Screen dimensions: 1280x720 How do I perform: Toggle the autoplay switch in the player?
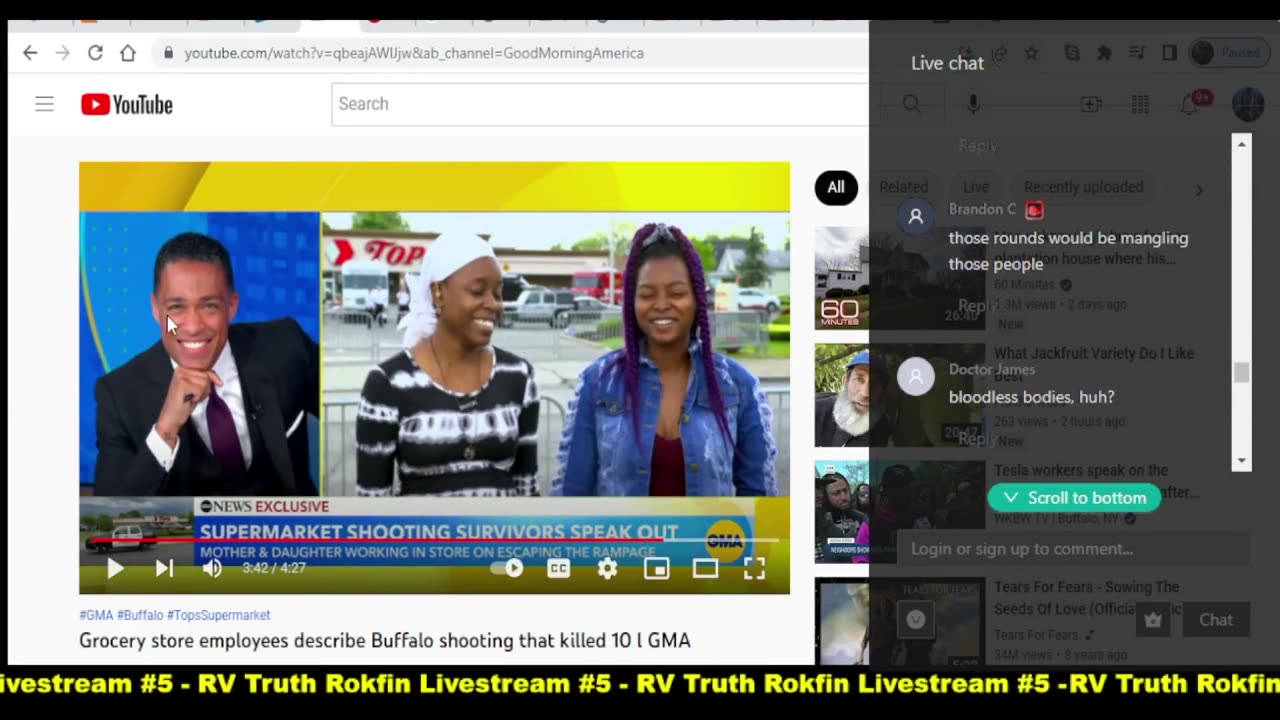508,568
